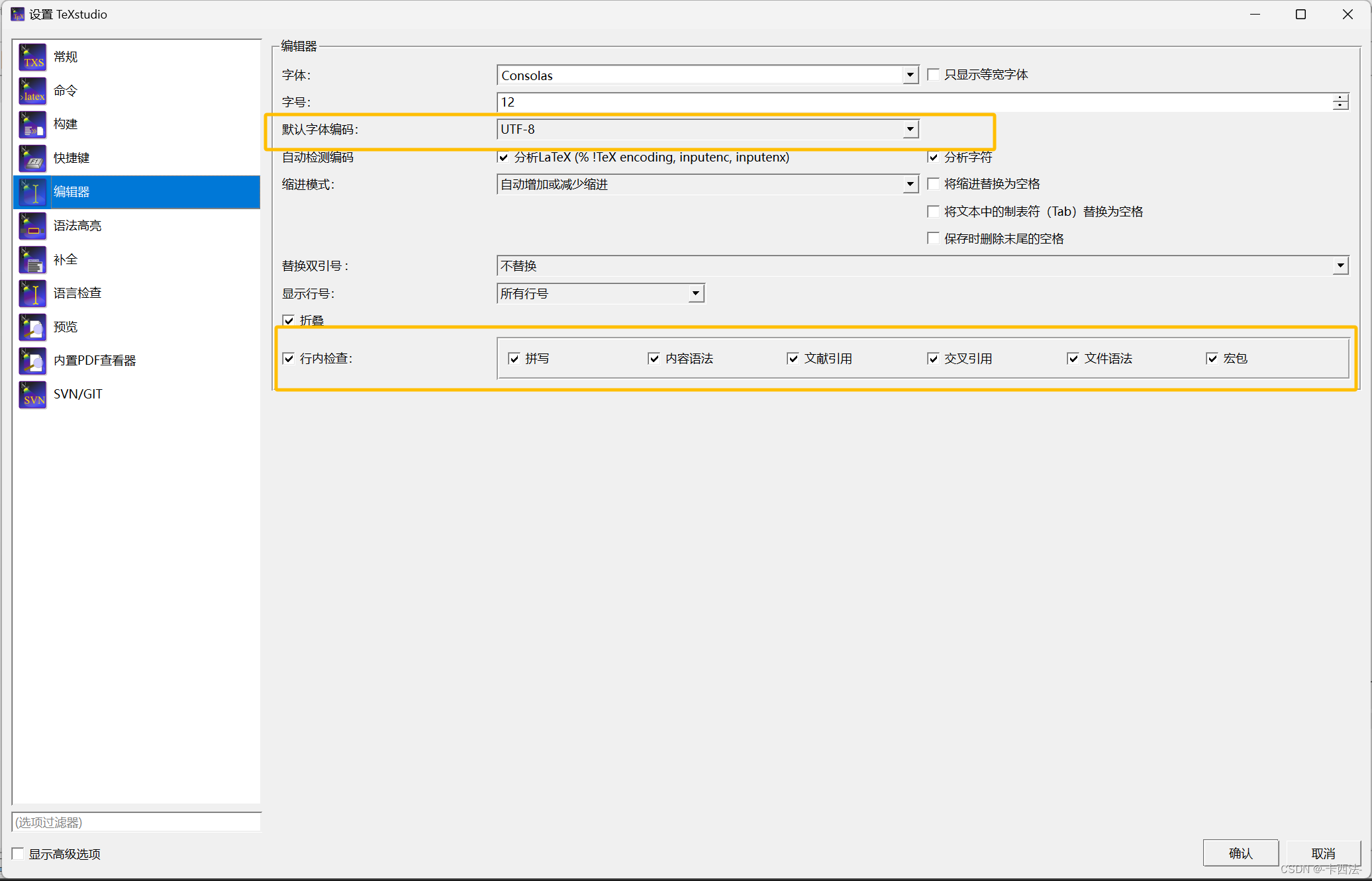The height and width of the screenshot is (881, 1372).
Task: Switch to 构建 settings
Action: (136, 124)
